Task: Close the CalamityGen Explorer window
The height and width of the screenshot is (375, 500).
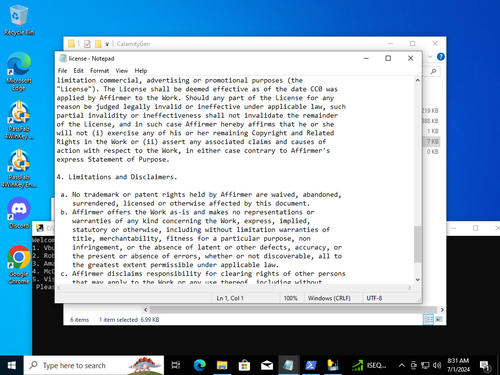Action: [x=435, y=44]
